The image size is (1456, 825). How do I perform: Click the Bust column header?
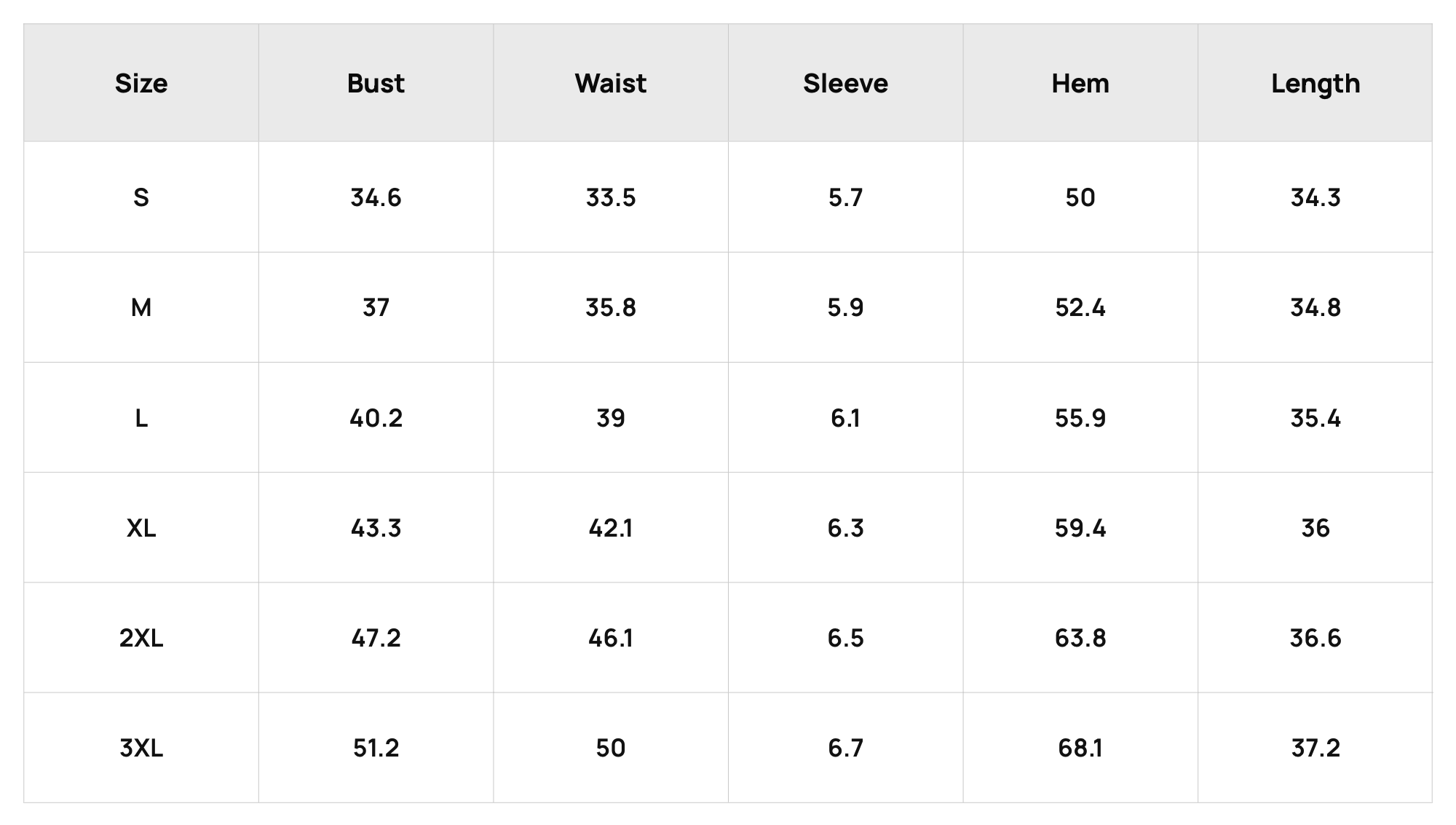coord(376,84)
